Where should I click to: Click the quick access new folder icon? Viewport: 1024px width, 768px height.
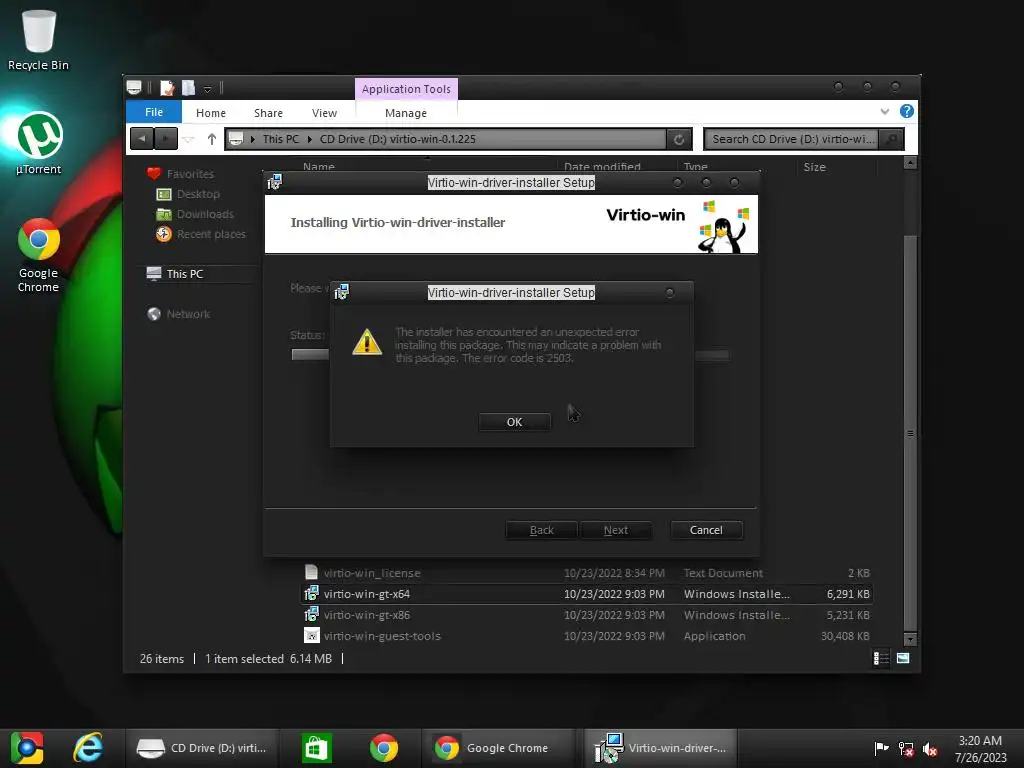[188, 88]
